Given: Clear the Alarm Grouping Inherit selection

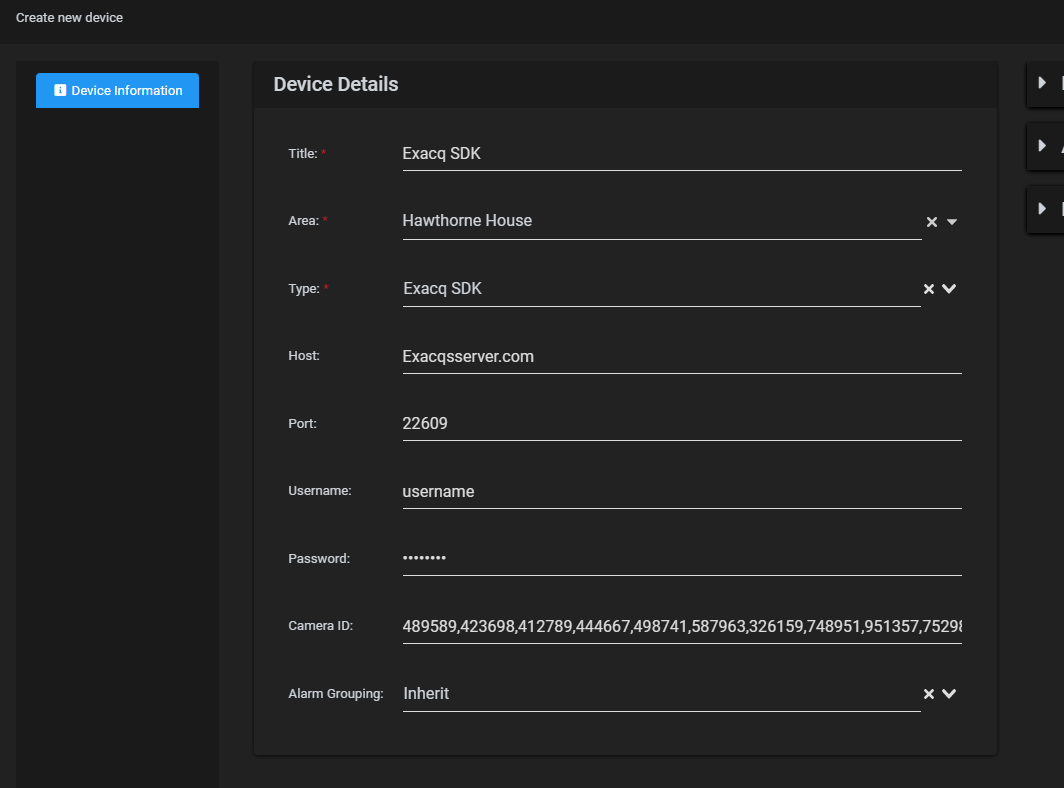Looking at the screenshot, I should coord(929,694).
